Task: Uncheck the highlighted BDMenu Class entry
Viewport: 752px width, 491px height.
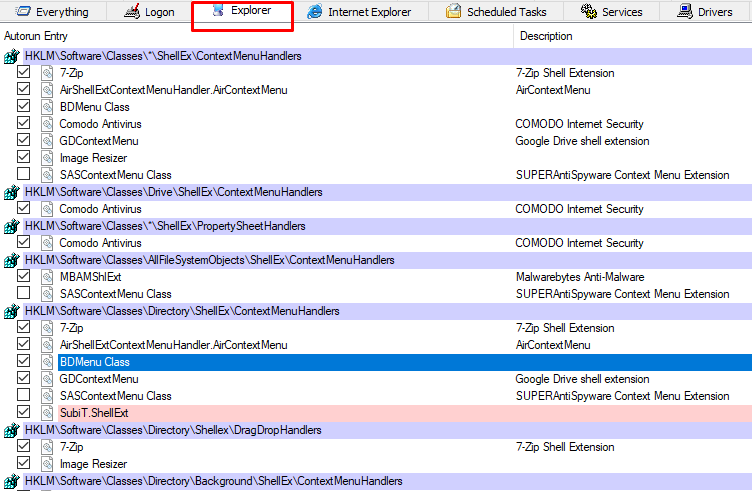Action: tap(23, 361)
